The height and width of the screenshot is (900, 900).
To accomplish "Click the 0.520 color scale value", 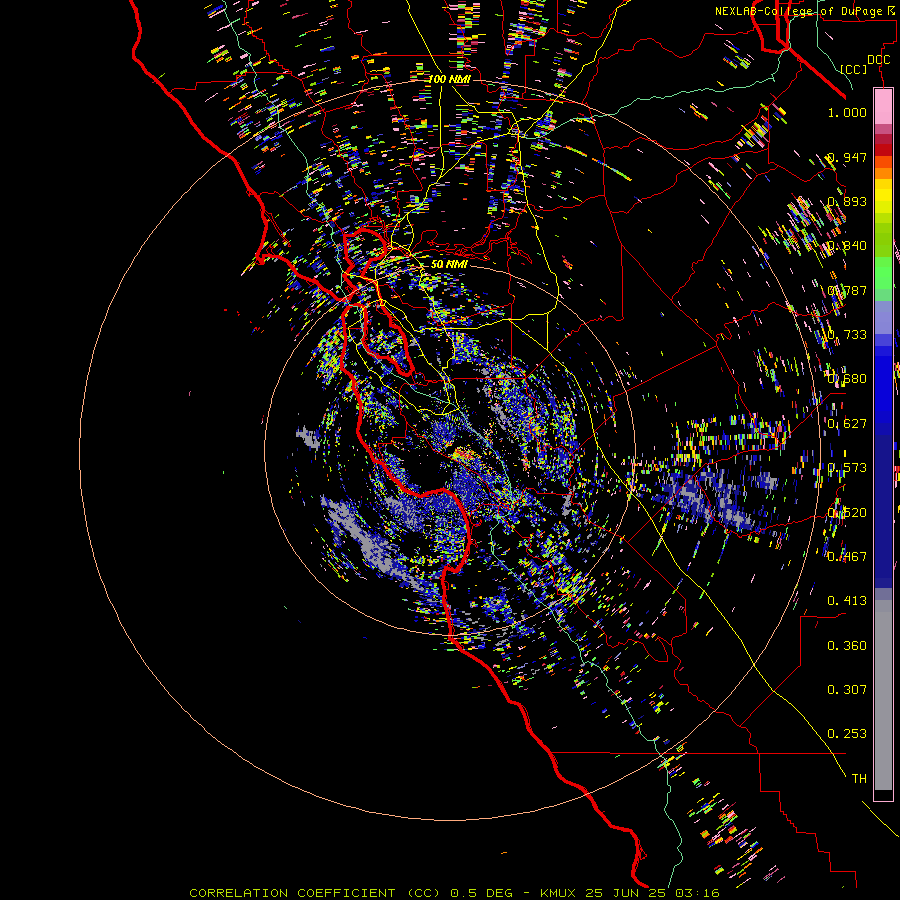I will tap(847, 513).
